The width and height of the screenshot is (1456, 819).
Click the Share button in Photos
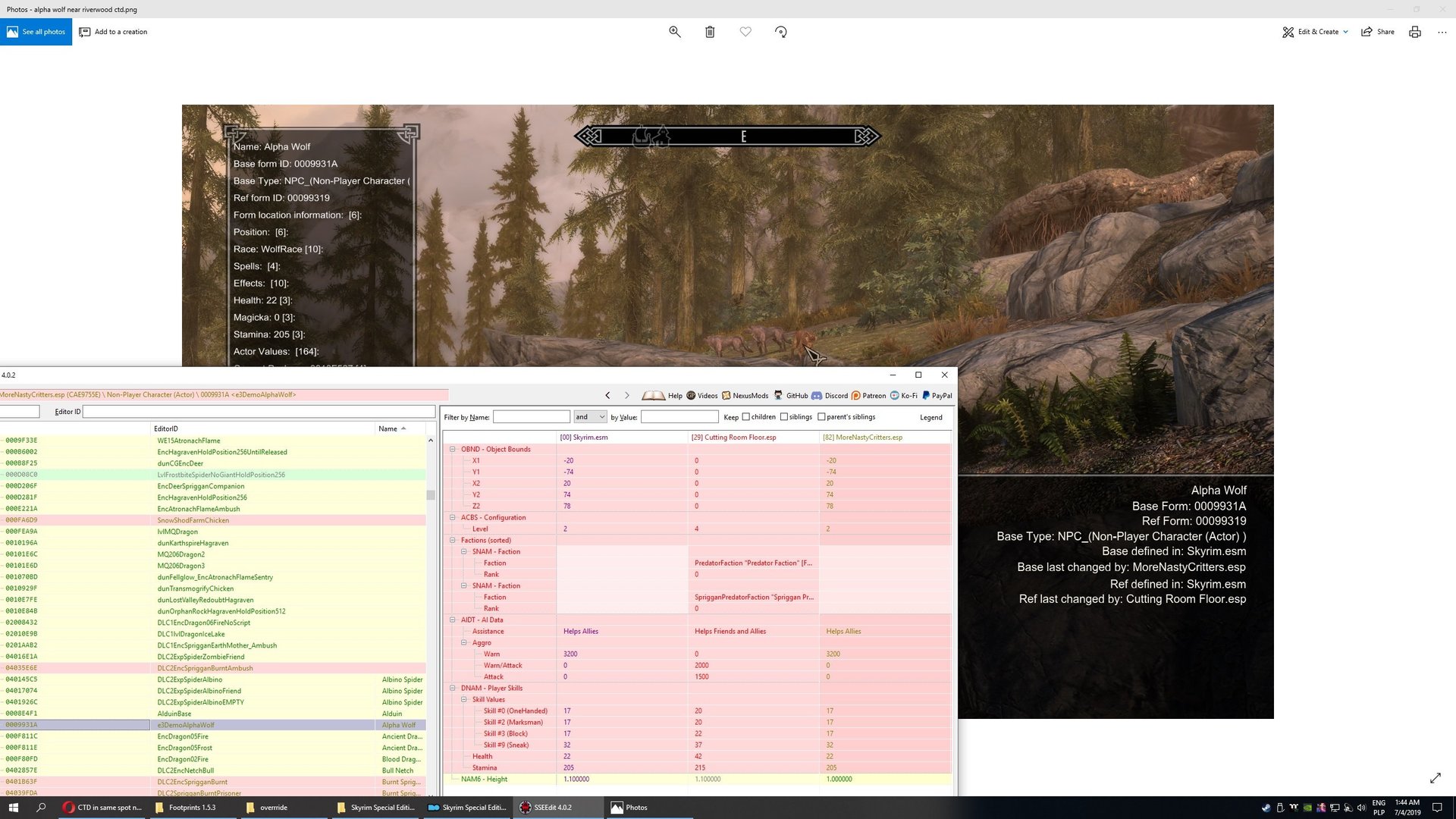(x=1378, y=32)
